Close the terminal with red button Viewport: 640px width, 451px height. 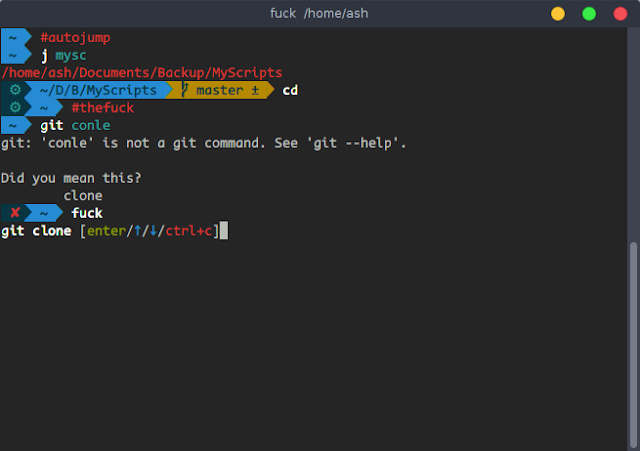[x=620, y=14]
